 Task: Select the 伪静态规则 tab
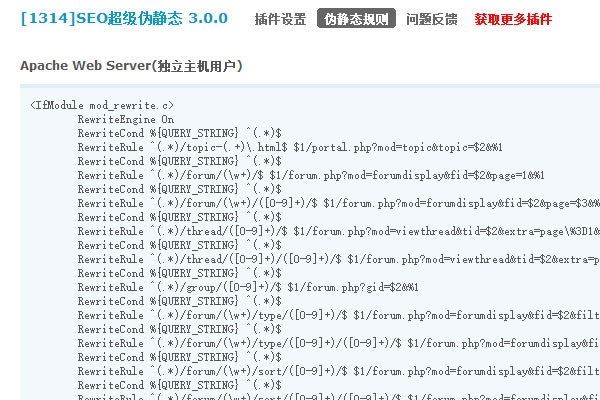point(356,18)
